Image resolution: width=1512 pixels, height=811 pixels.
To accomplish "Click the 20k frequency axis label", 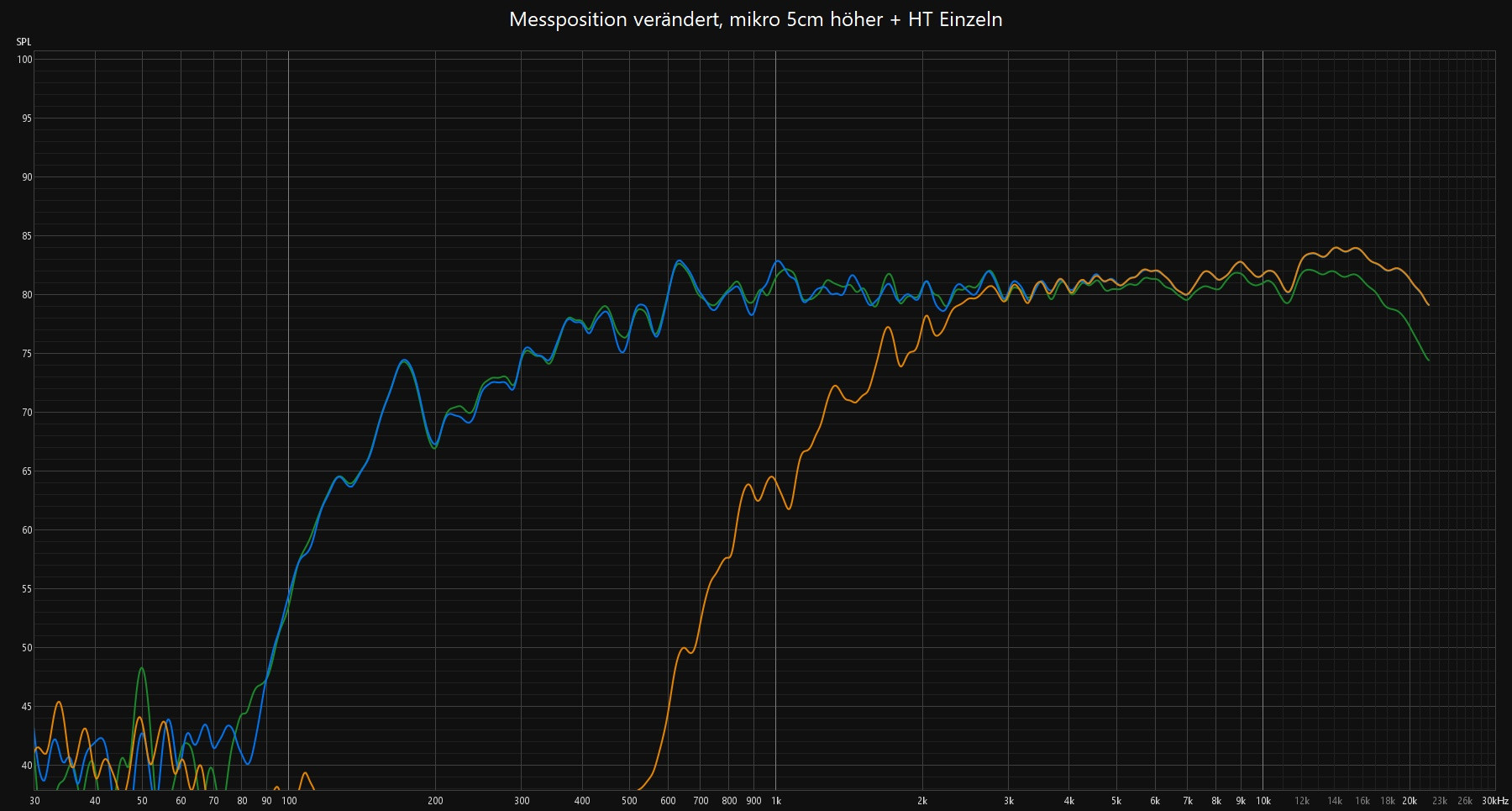I will [1410, 801].
